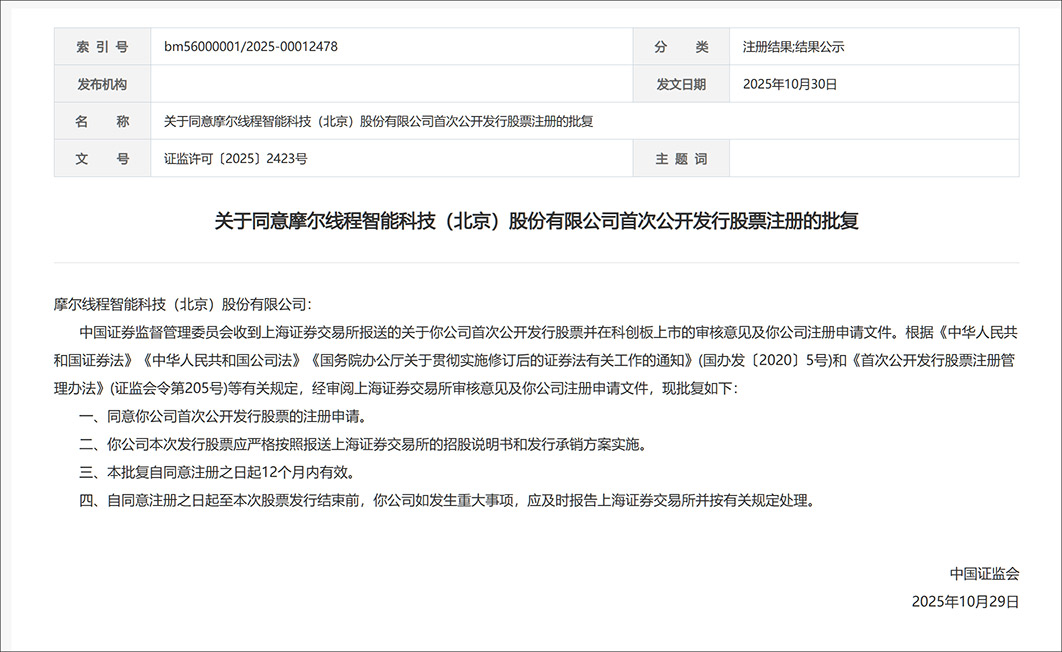Click the 主题词 label cell

coord(681,158)
